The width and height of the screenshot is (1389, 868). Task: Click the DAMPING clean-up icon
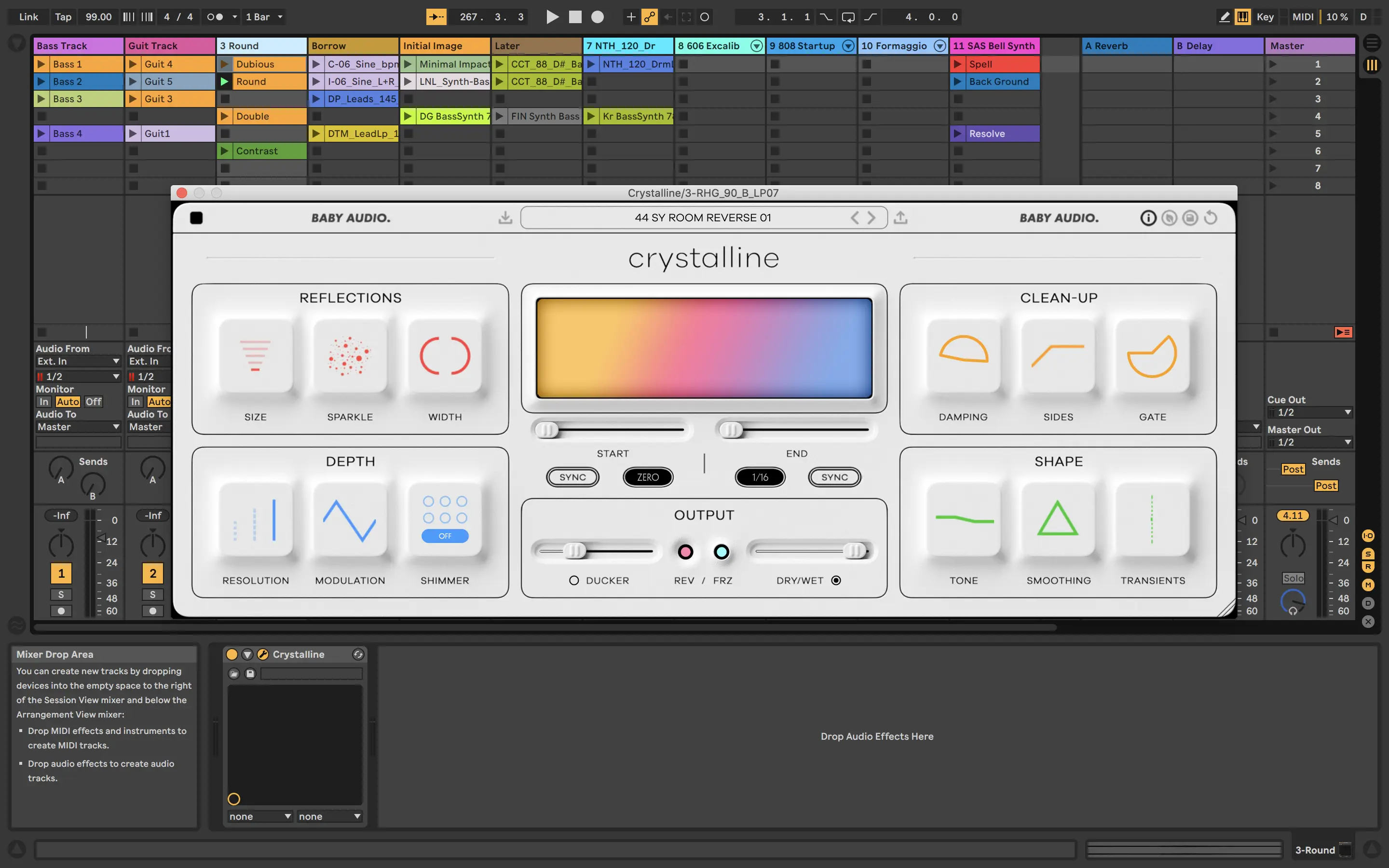tap(963, 356)
